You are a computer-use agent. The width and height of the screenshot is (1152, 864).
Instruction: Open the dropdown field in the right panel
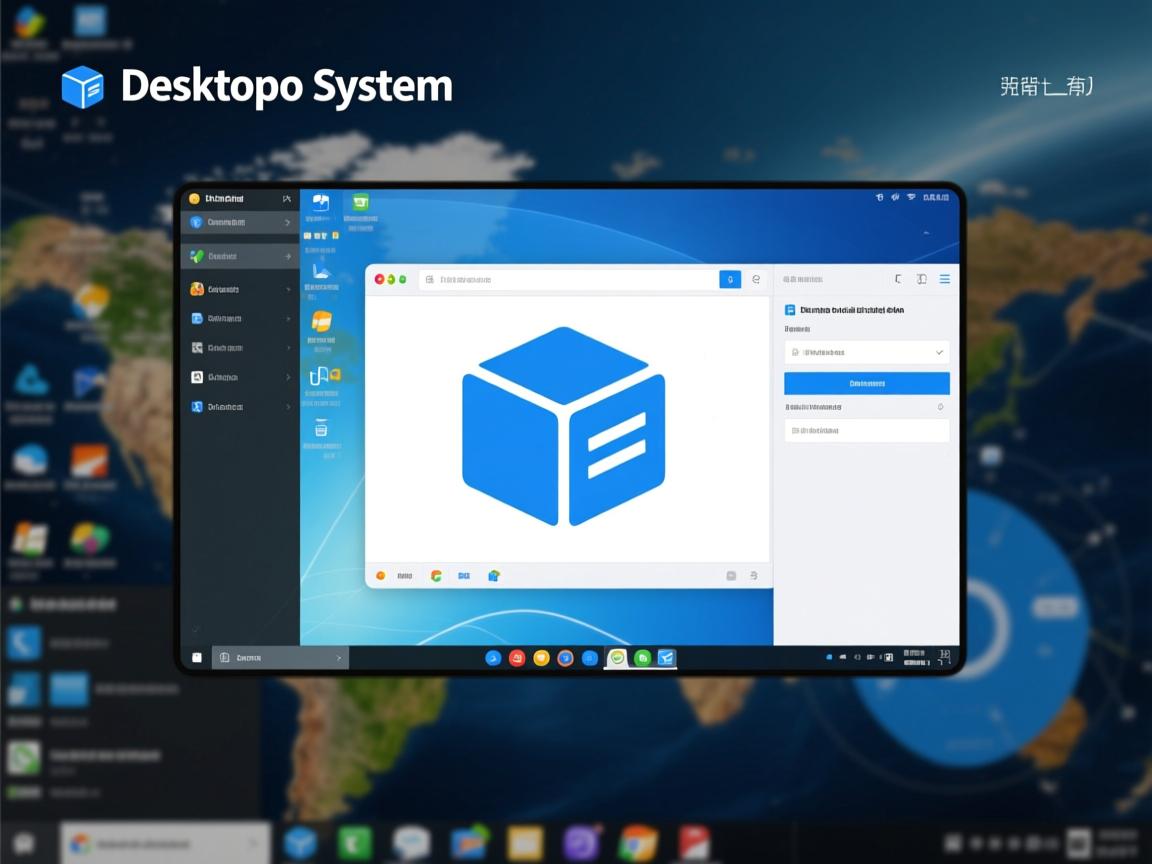pyautogui.click(x=866, y=352)
